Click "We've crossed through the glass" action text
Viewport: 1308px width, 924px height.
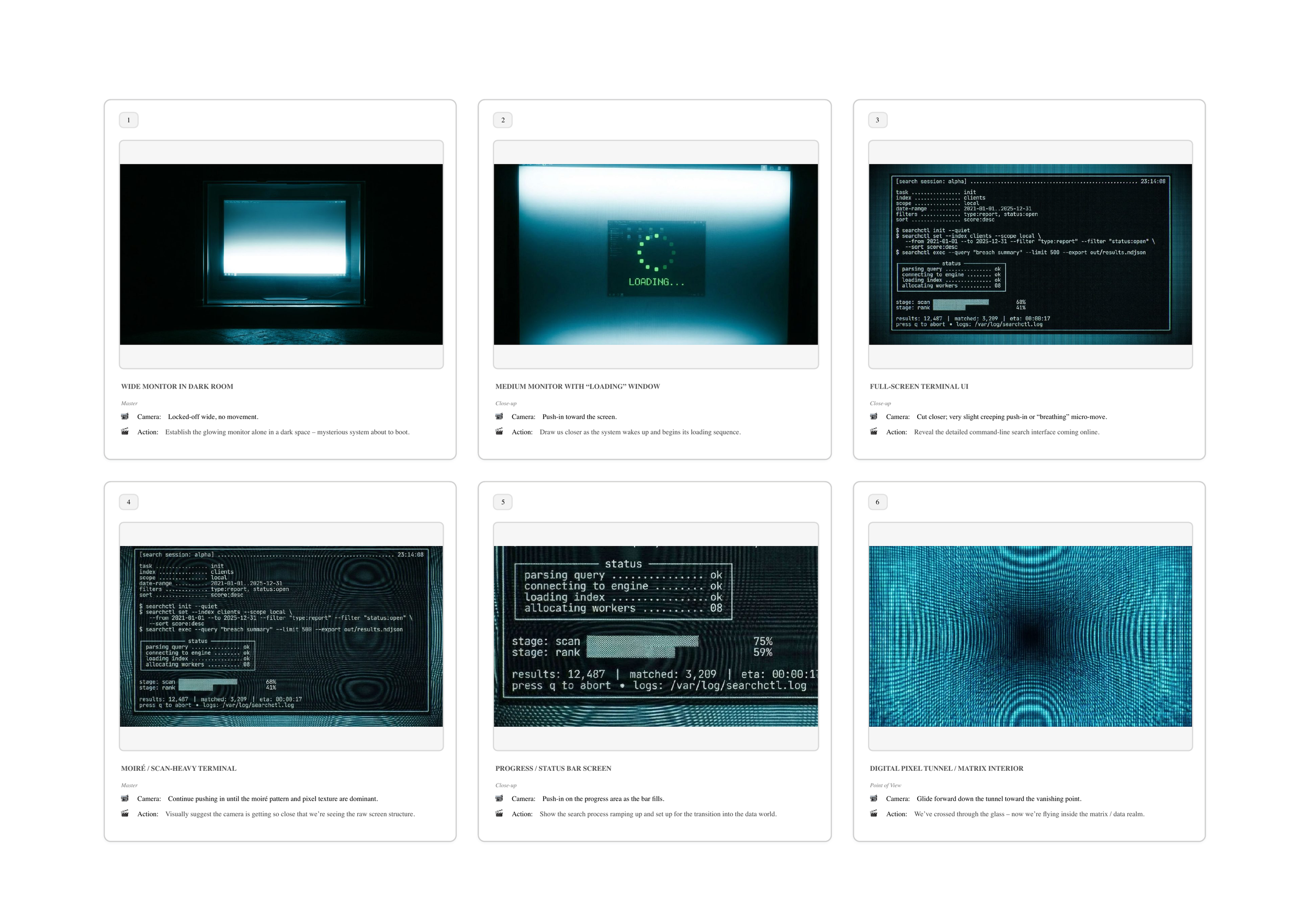coord(1030,814)
